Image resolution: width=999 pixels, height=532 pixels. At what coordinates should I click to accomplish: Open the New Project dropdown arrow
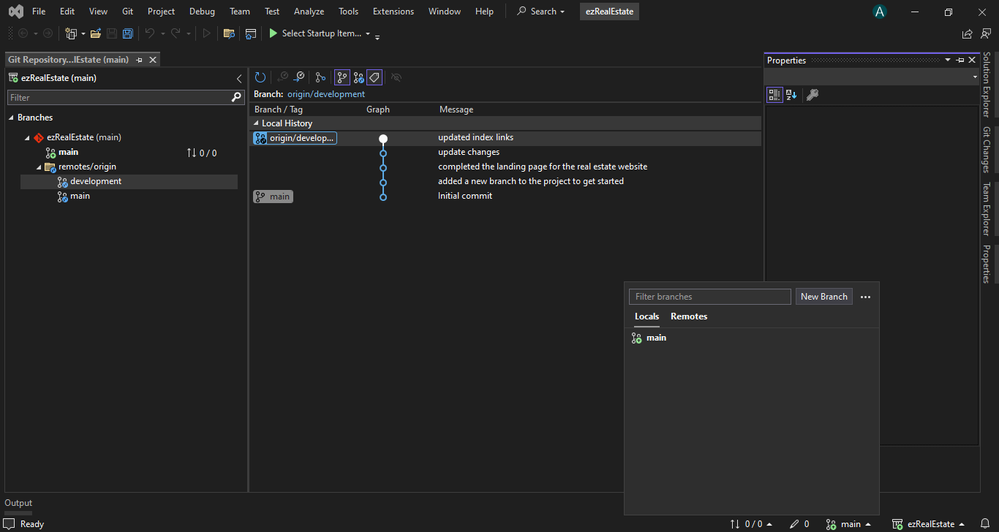point(83,34)
